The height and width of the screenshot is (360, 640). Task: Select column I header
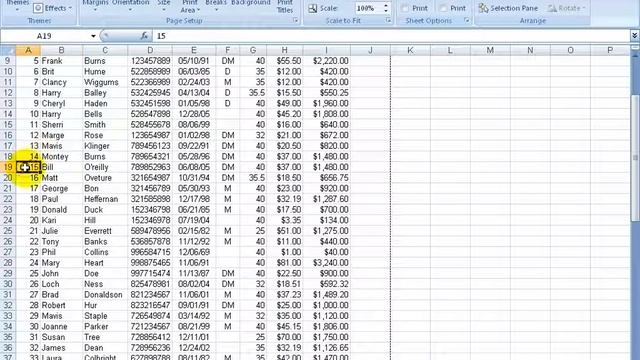coord(326,50)
